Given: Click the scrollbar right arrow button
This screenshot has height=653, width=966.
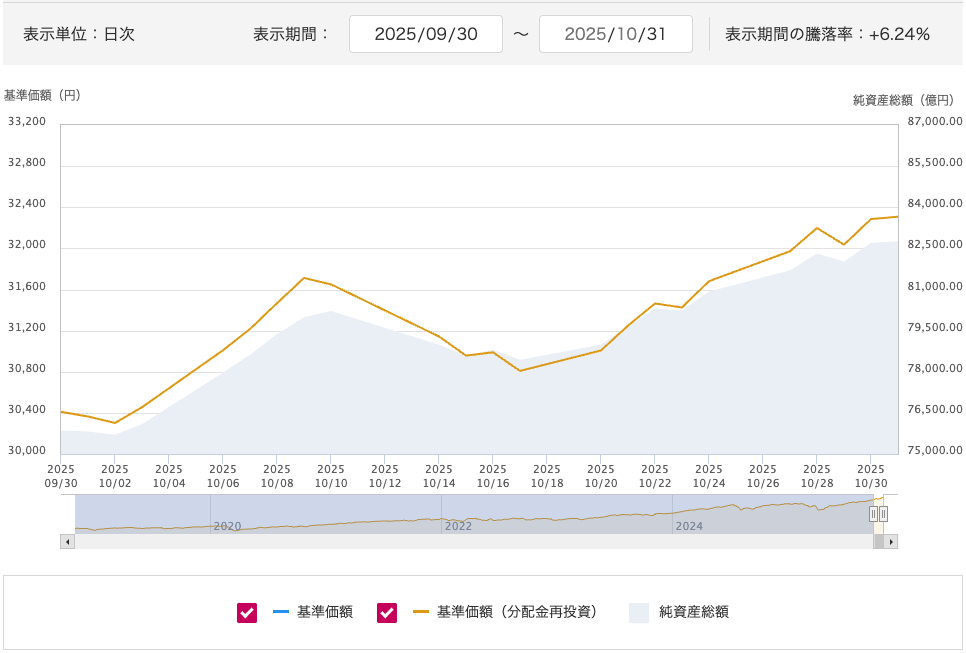Looking at the screenshot, I should [891, 542].
